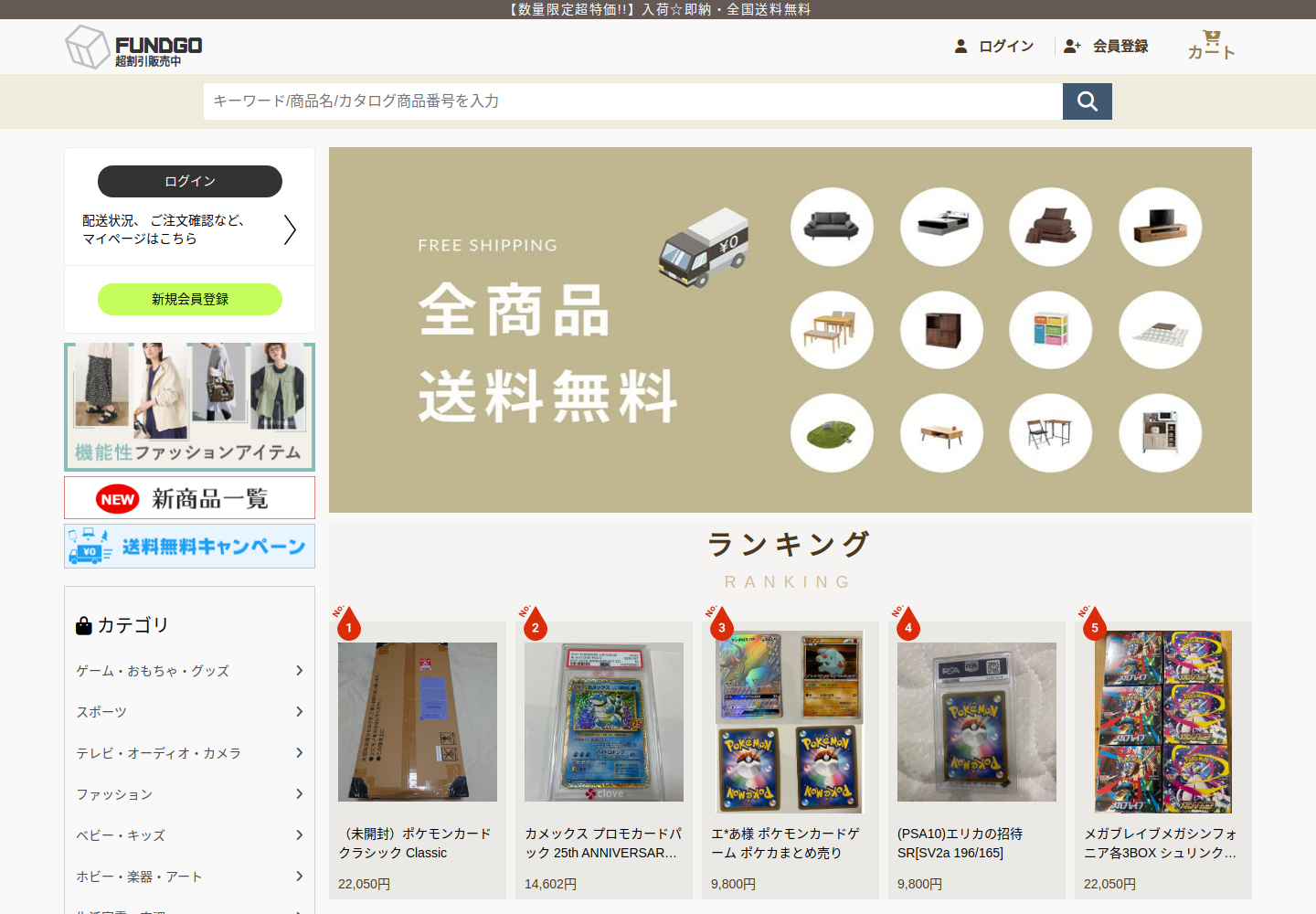Screen dimensions: 1316x914
Task: Click the dark ログイン button in sidebar
Action: pos(190,181)
